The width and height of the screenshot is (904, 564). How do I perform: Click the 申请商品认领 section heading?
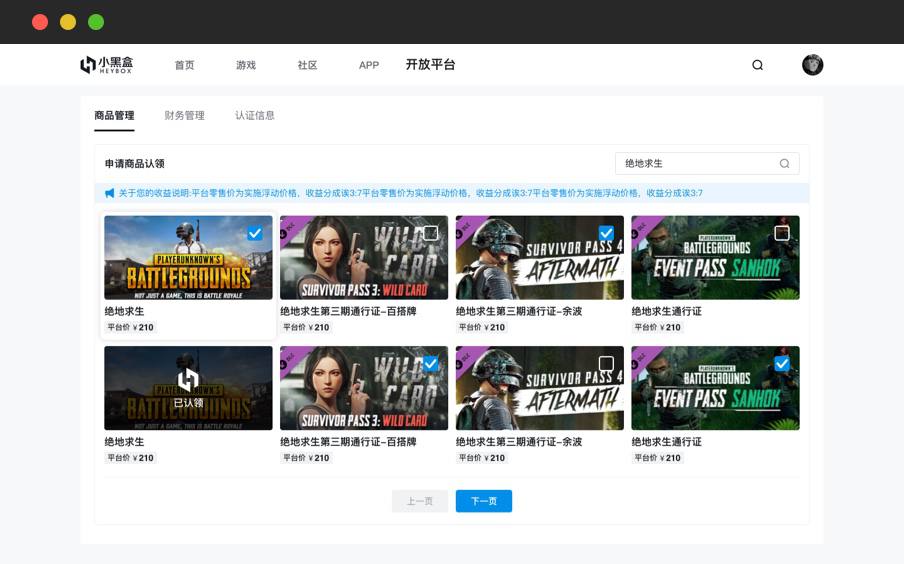[x=134, y=164]
